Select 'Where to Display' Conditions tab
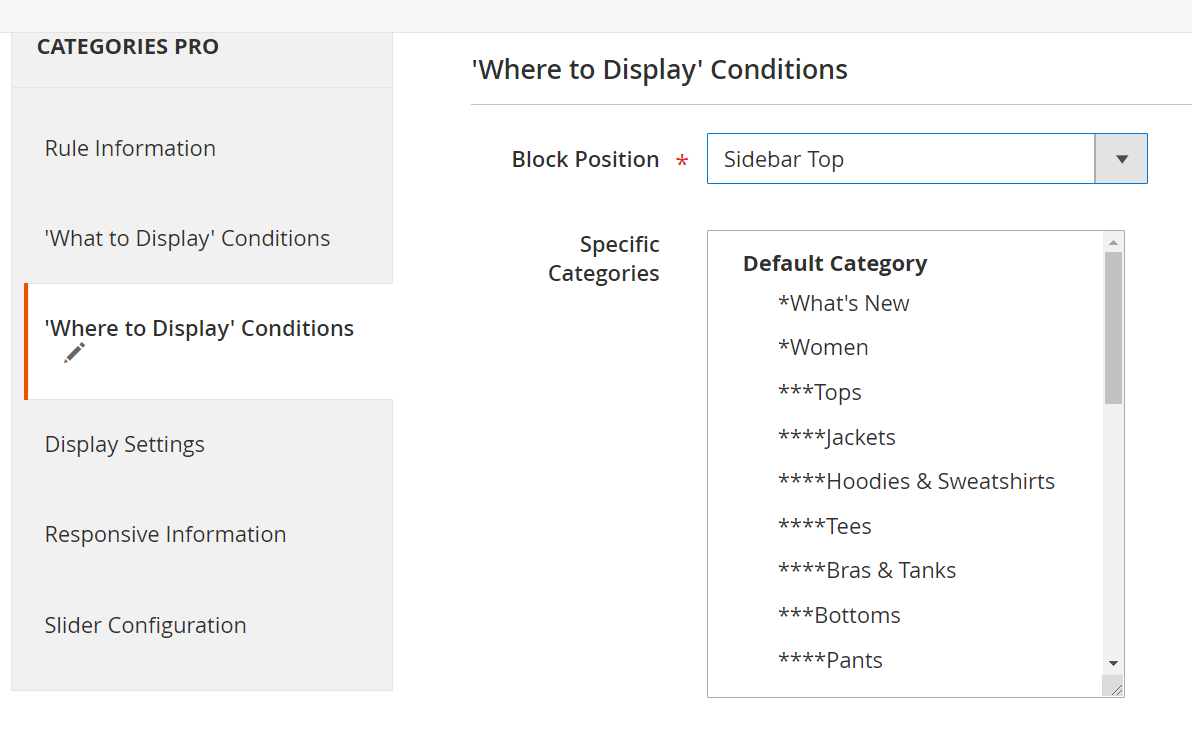1192x744 pixels. pos(199,329)
